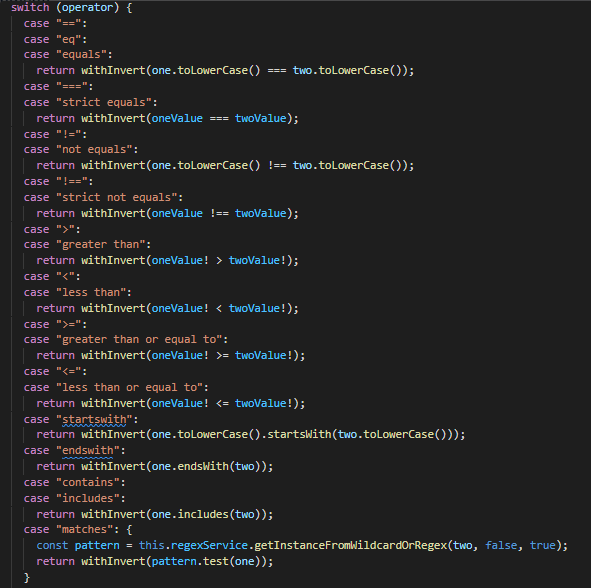Click the "equals" case string
The image size is (591, 588).
[81, 55]
